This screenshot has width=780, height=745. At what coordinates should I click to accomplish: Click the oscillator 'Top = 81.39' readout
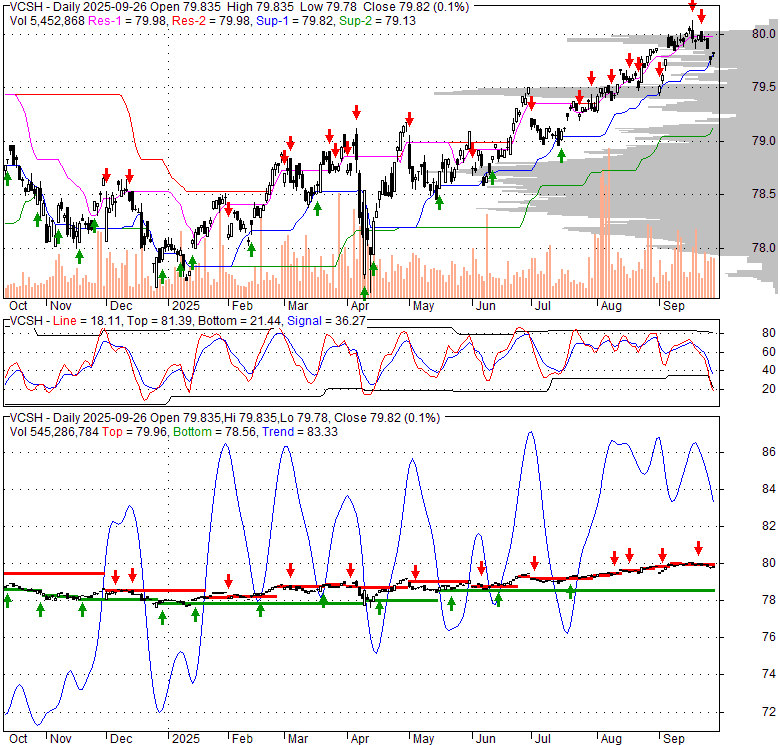click(x=159, y=321)
